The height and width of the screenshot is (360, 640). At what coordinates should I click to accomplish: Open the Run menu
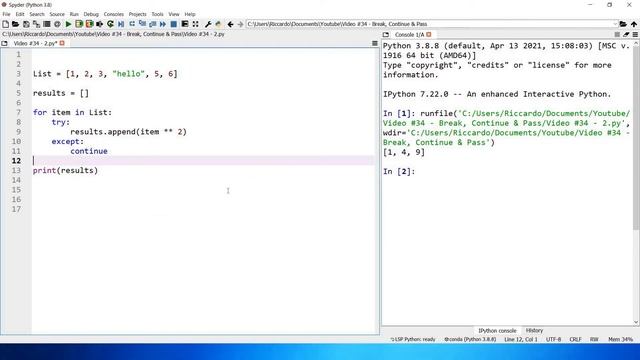74,14
